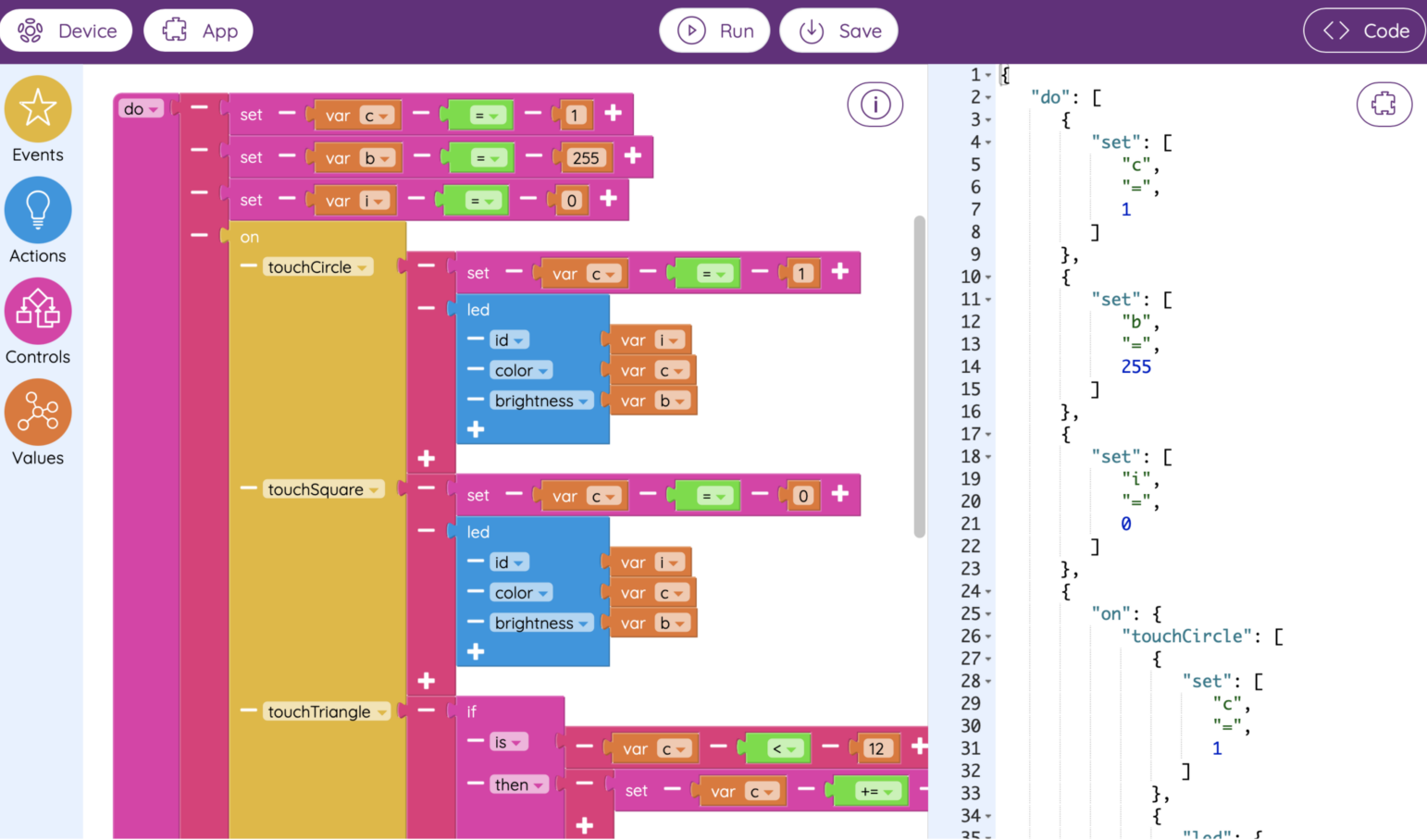The width and height of the screenshot is (1427, 840).
Task: Open the Events star category
Action: pyautogui.click(x=38, y=109)
